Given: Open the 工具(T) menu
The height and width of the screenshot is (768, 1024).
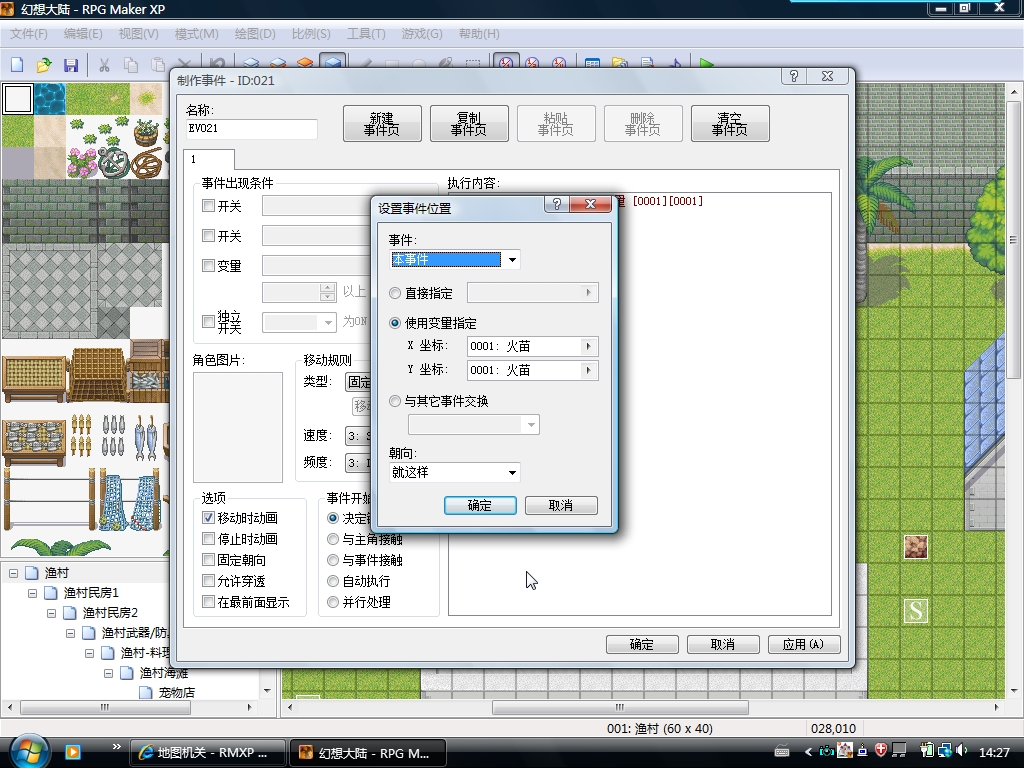Looking at the screenshot, I should [366, 34].
